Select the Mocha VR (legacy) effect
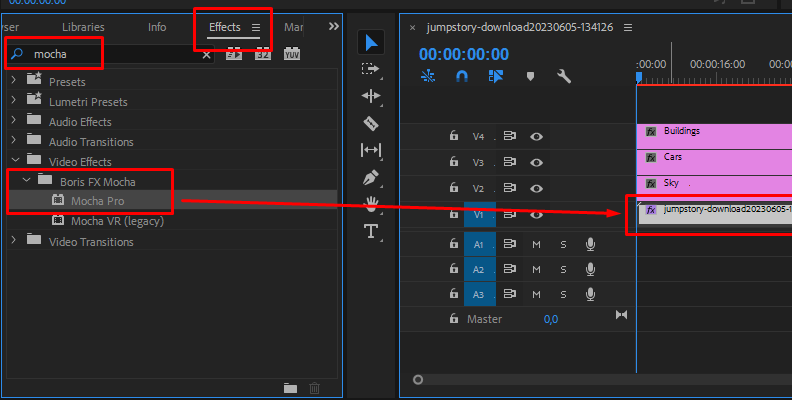Screen dimensions: 792x400 pyautogui.click(x=117, y=221)
